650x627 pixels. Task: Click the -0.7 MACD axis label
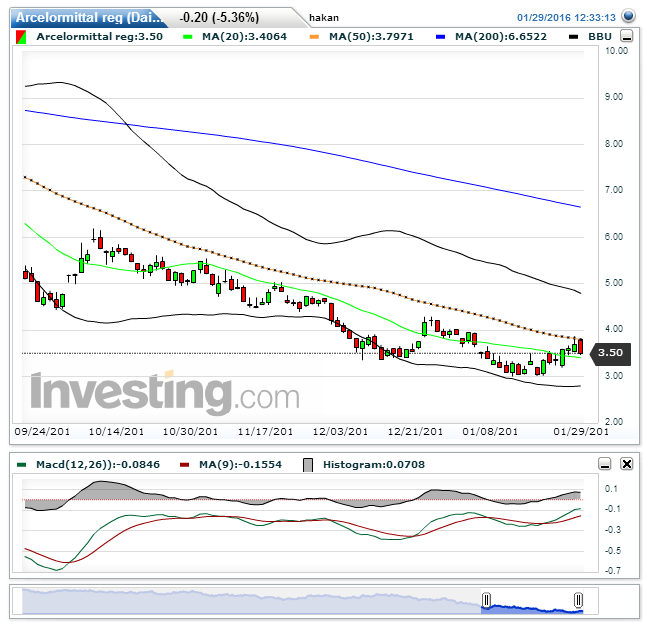tap(613, 571)
